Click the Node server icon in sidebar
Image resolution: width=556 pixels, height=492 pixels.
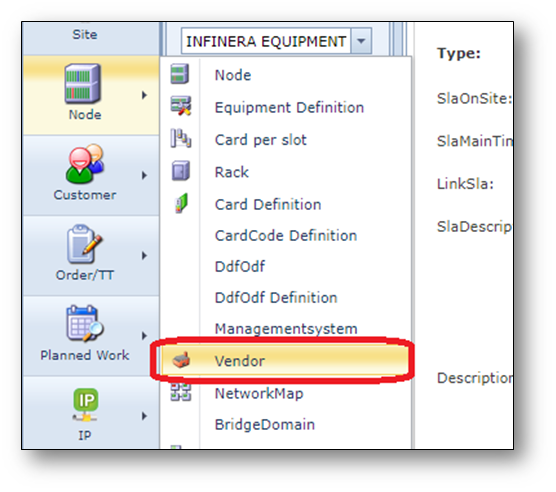pos(83,84)
